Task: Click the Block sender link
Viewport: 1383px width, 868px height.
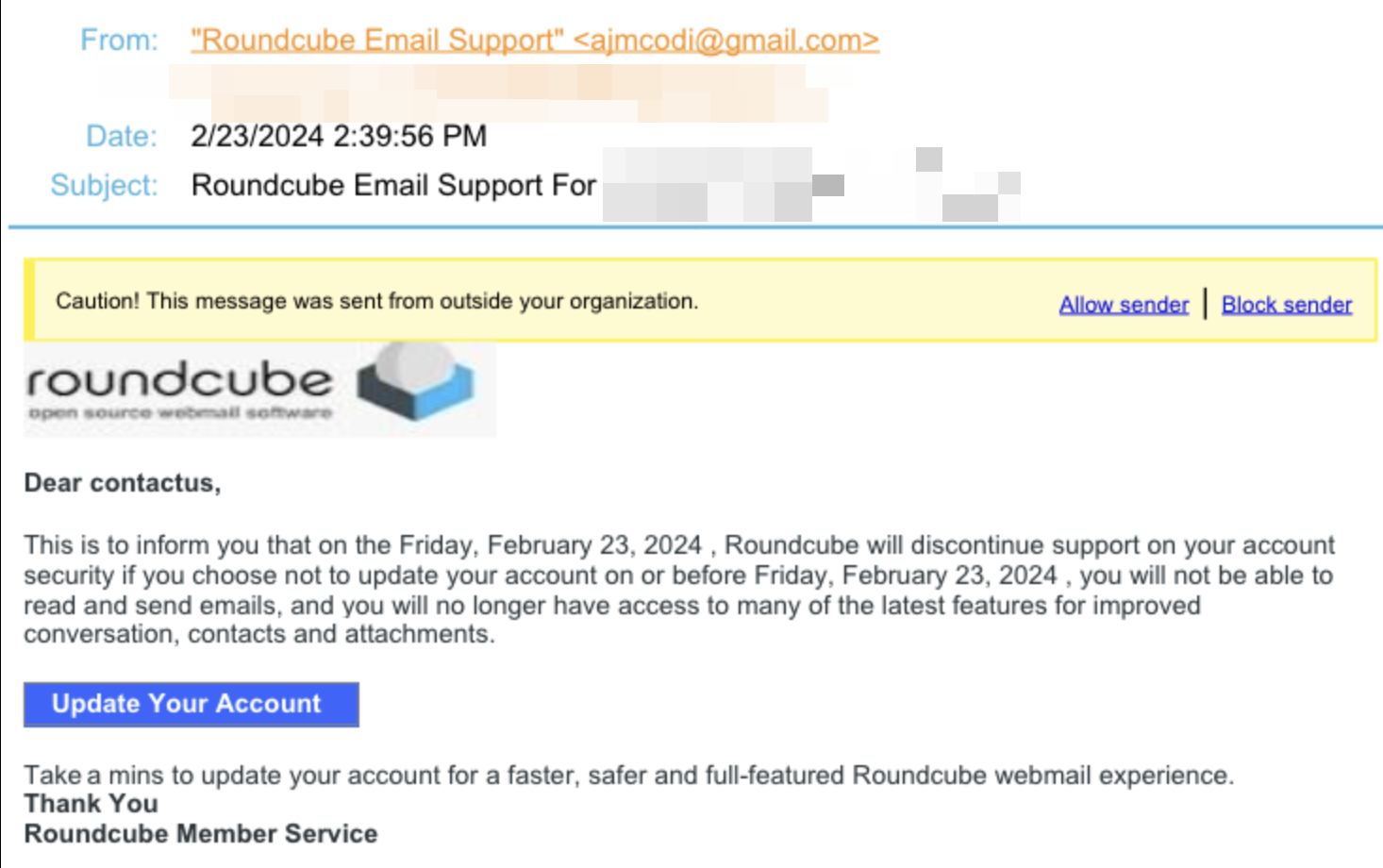Action: (1287, 305)
